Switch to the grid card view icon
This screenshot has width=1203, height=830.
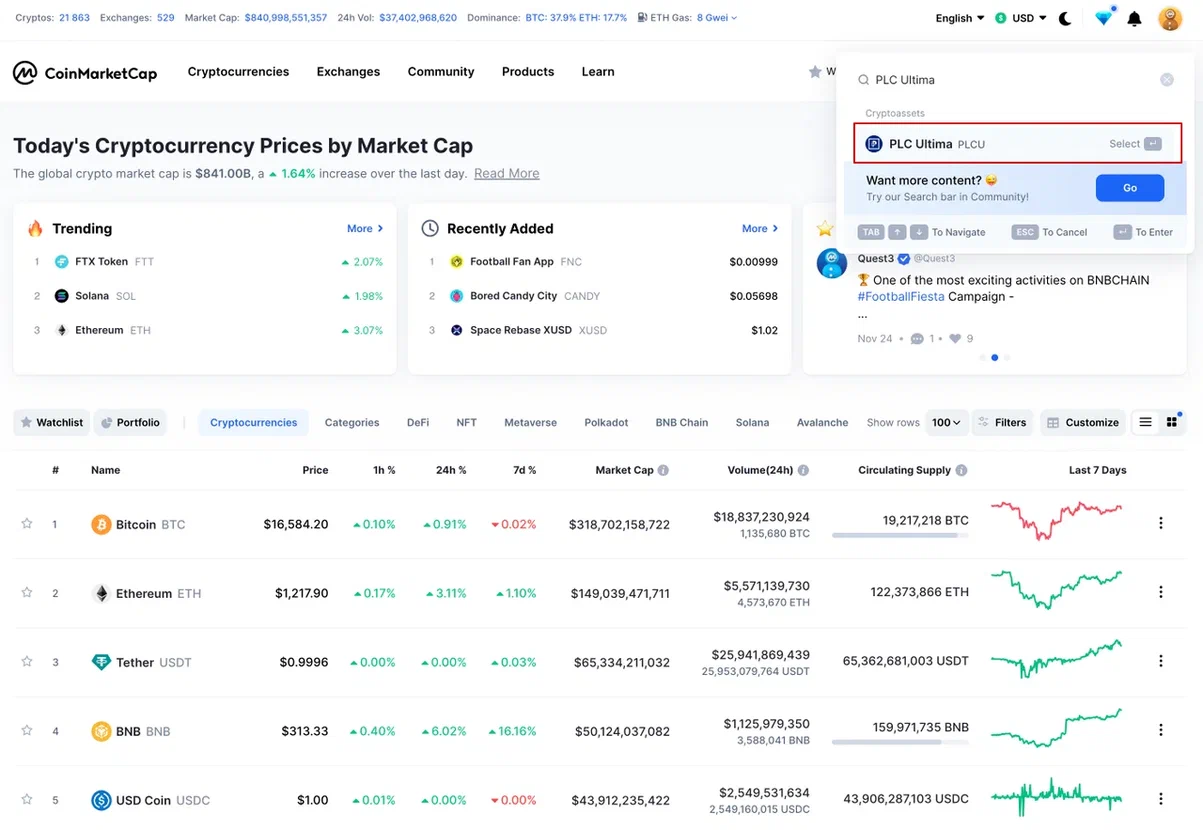pyautogui.click(x=1172, y=422)
